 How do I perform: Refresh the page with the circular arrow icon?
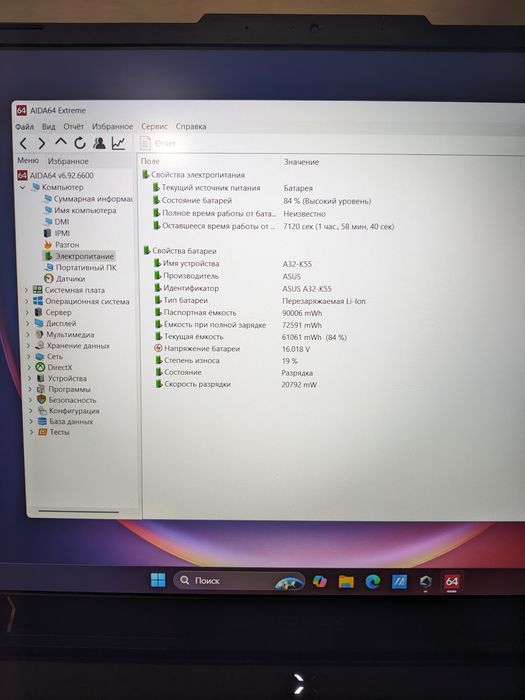coord(80,143)
